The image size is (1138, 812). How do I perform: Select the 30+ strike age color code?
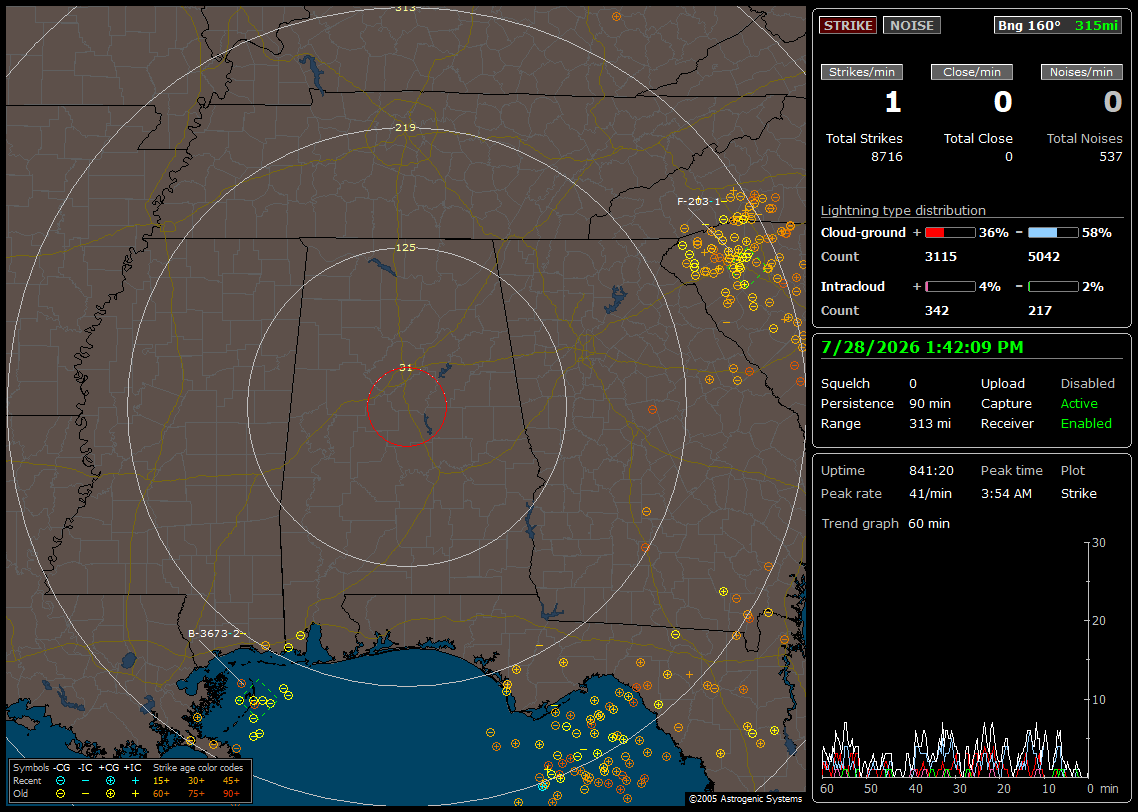196,781
